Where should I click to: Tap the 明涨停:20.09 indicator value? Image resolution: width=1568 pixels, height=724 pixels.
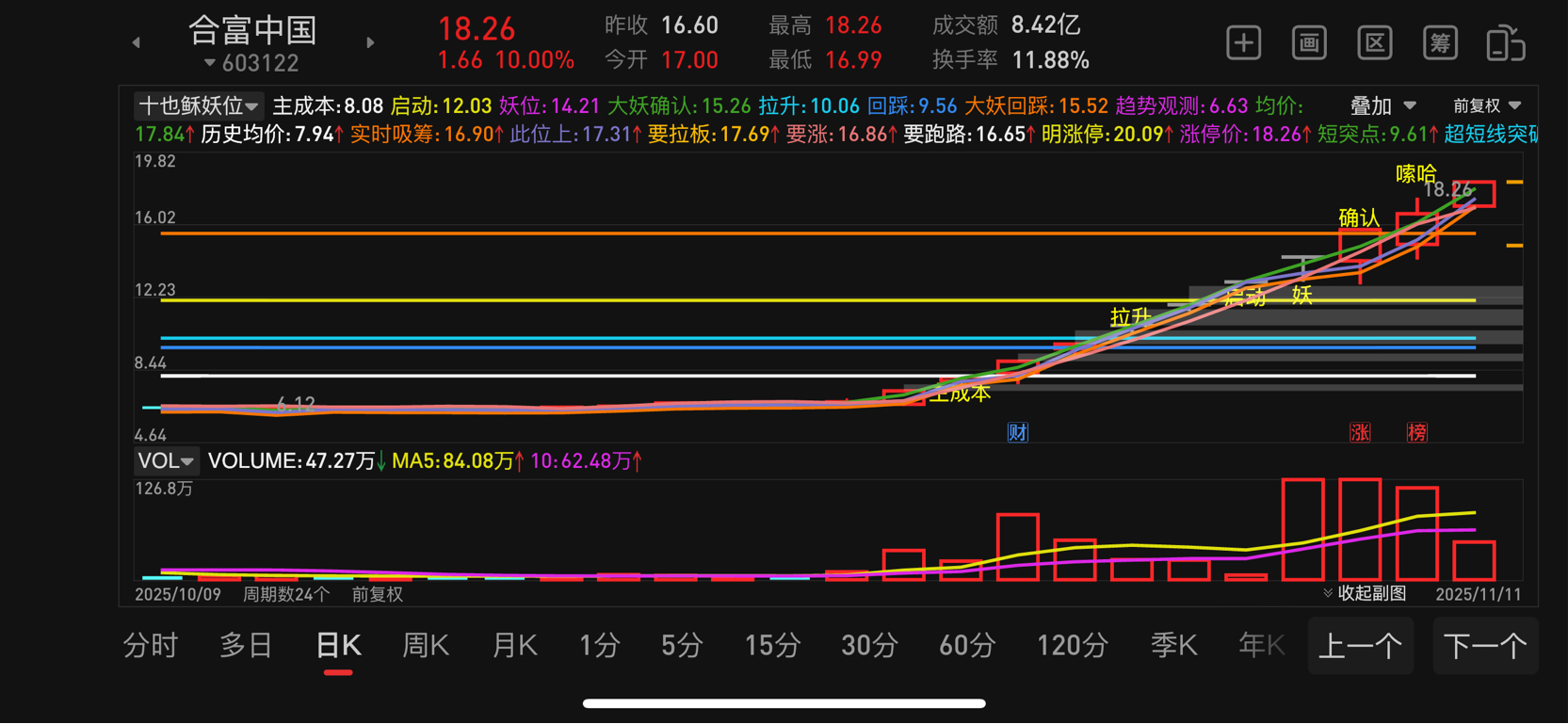[1107, 135]
